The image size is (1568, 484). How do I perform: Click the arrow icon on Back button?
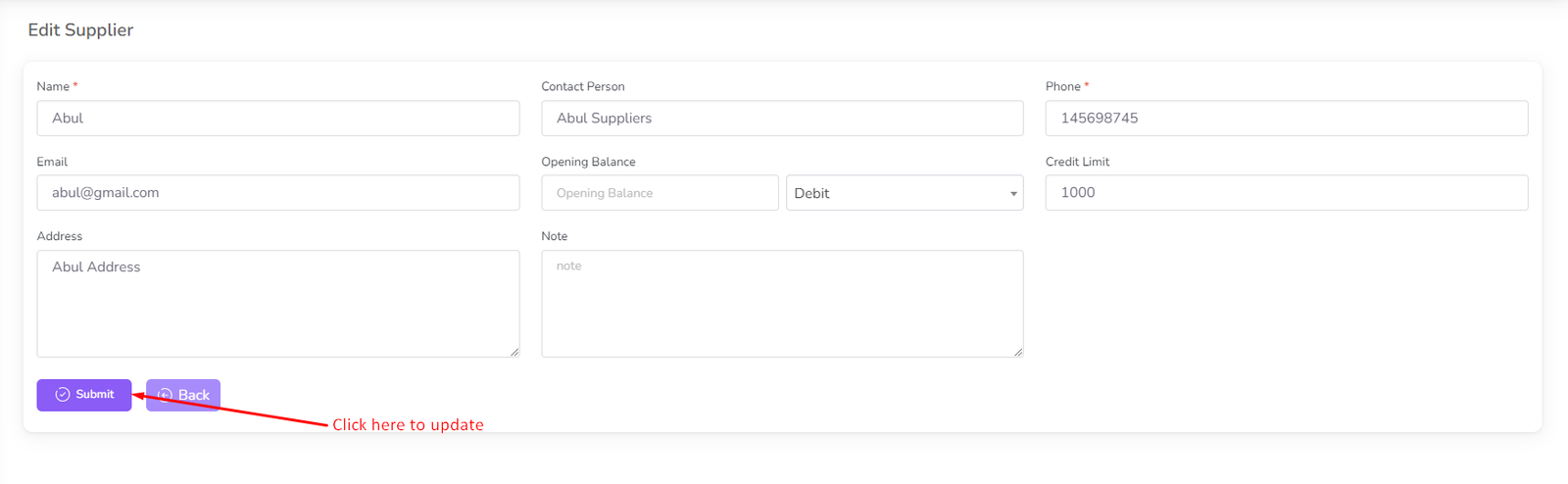pos(165,395)
